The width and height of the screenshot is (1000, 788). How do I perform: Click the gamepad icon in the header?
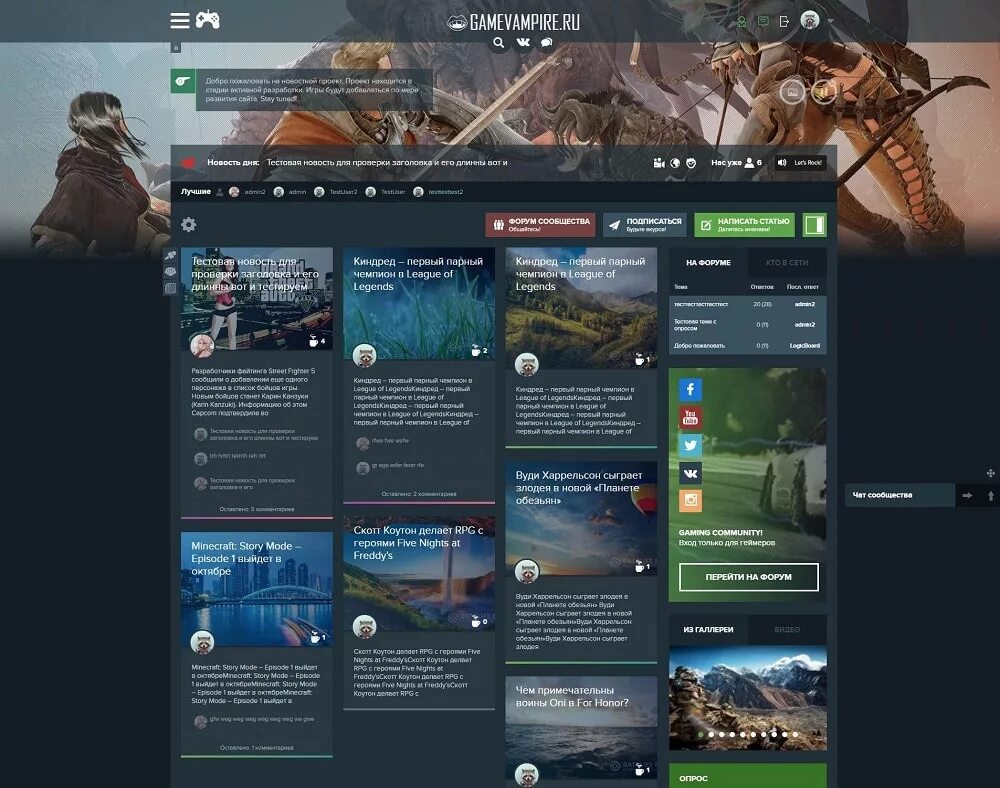(x=207, y=20)
